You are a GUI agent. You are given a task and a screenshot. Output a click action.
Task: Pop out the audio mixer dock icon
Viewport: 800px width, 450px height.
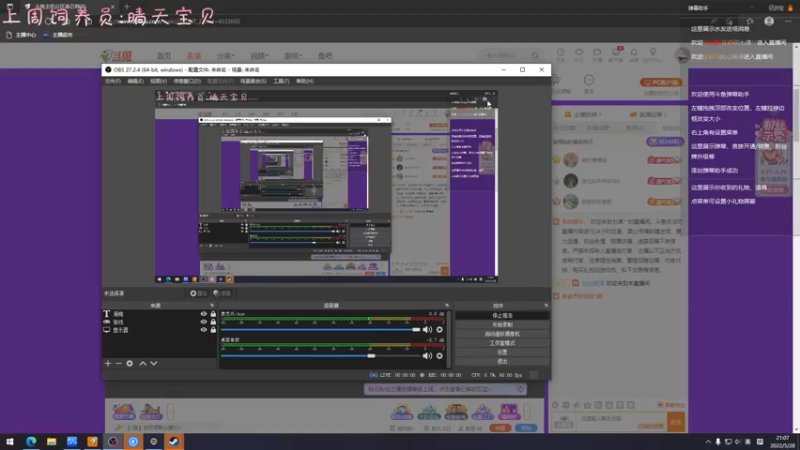[x=447, y=306]
